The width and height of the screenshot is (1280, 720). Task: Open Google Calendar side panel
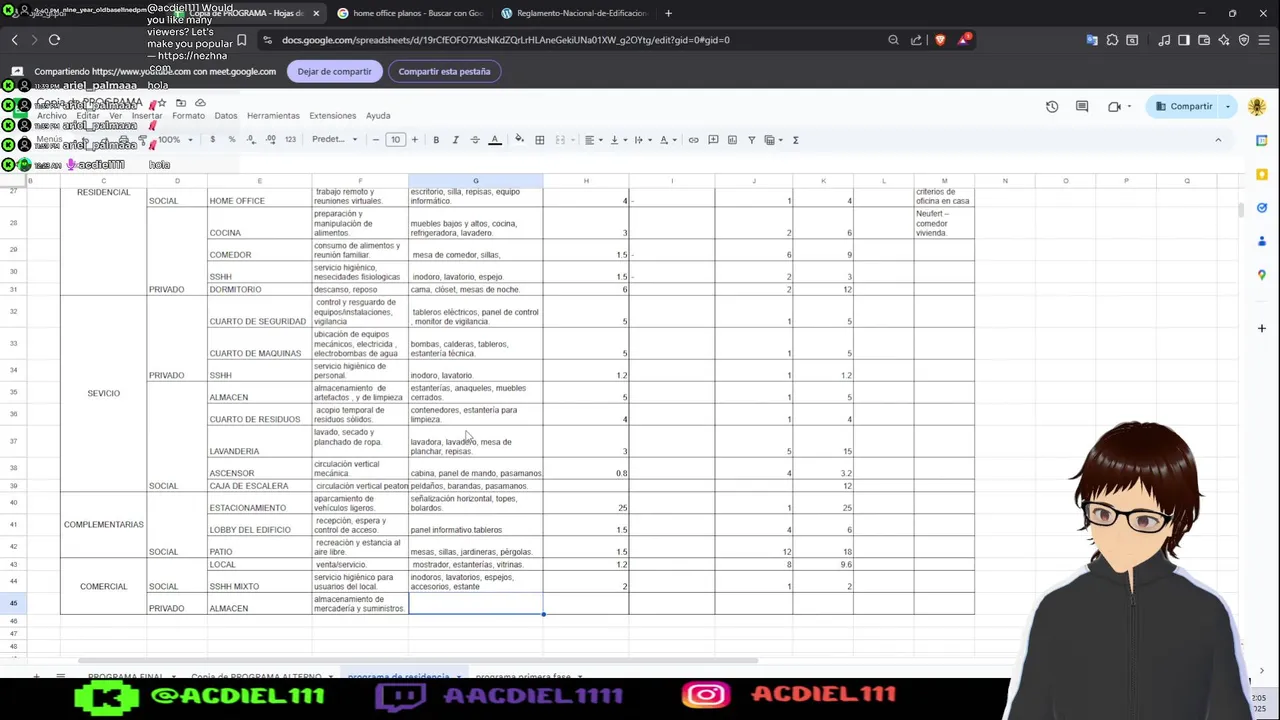[x=1262, y=140]
